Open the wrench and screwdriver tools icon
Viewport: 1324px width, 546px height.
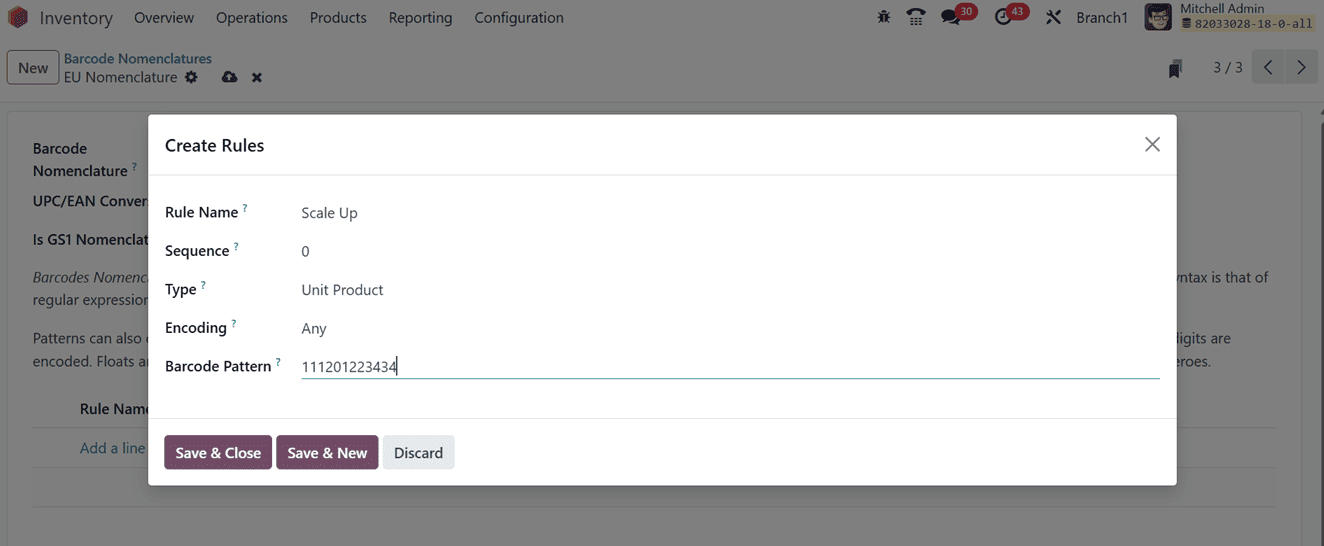tap(1053, 17)
